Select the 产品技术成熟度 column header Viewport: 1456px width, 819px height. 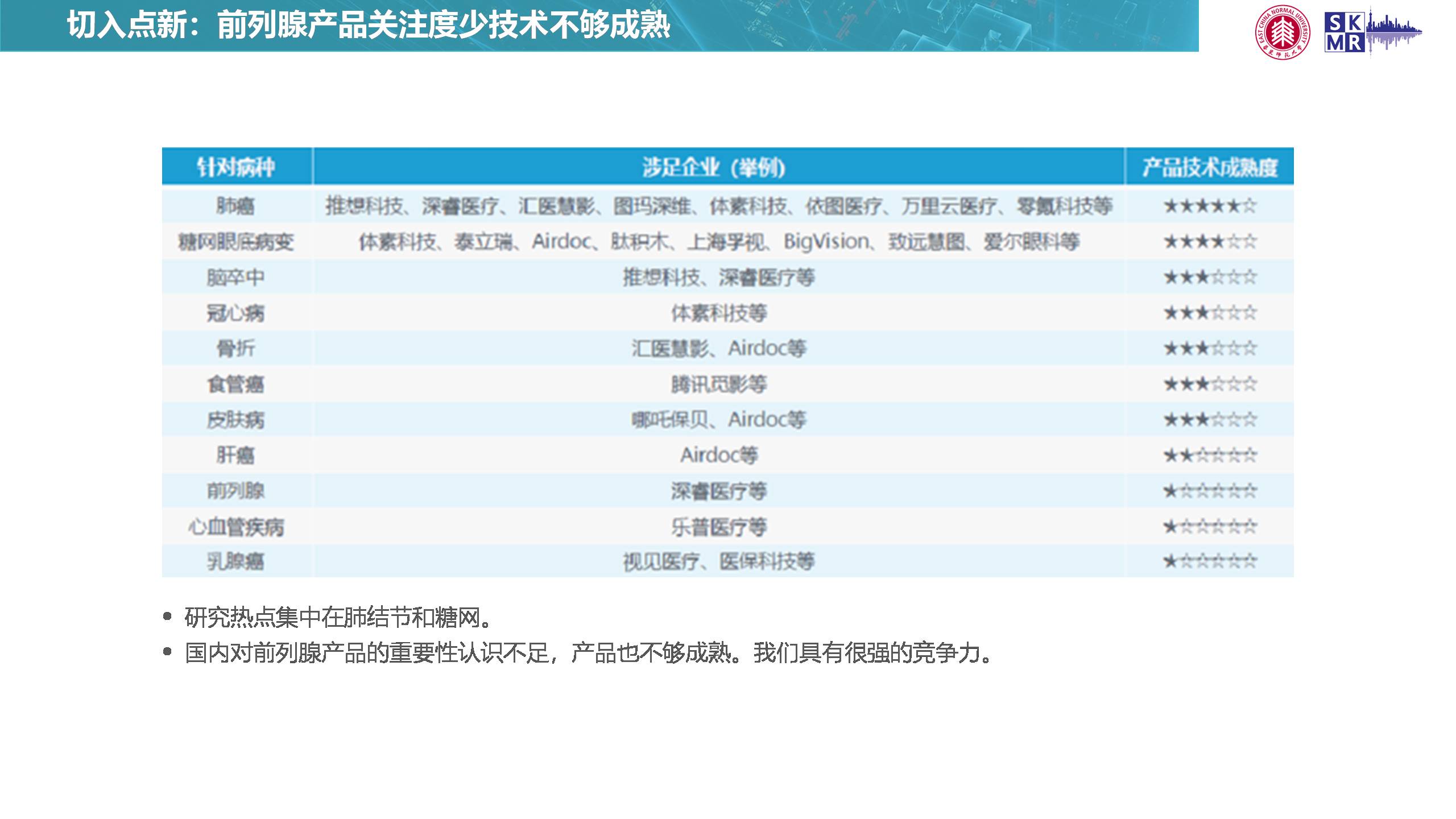(x=1210, y=167)
